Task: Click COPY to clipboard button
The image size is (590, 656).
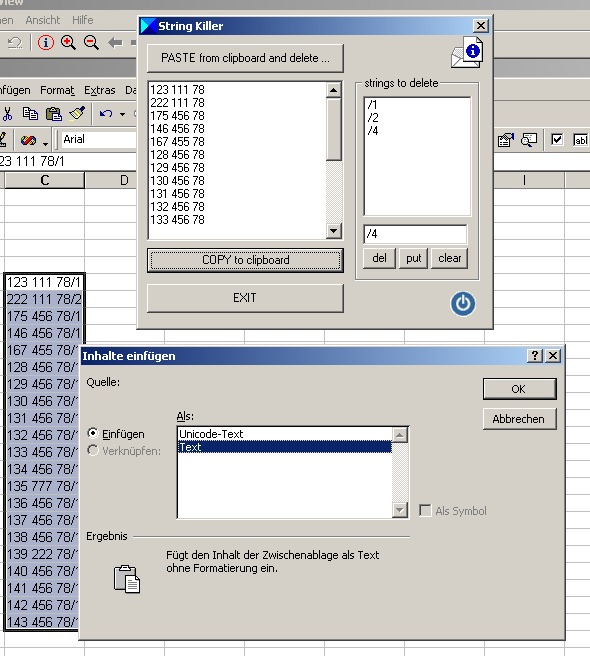Action: click(x=245, y=260)
